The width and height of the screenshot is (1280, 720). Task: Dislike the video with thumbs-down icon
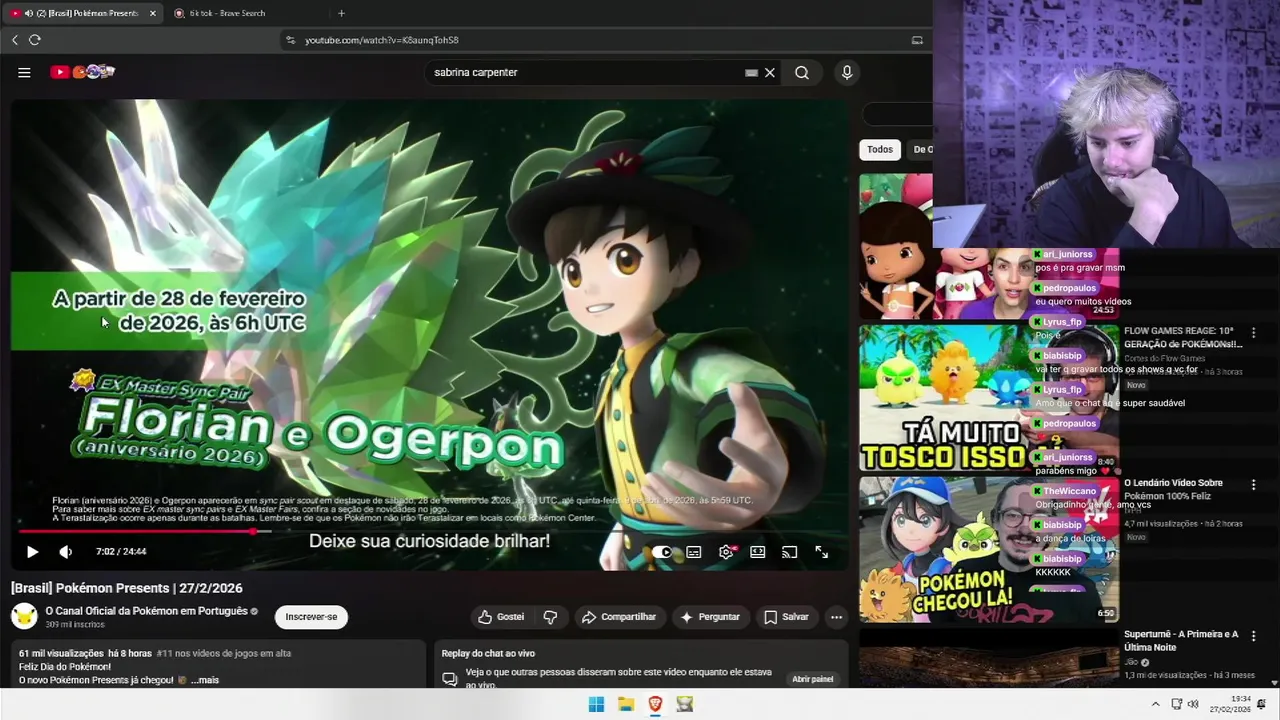550,617
